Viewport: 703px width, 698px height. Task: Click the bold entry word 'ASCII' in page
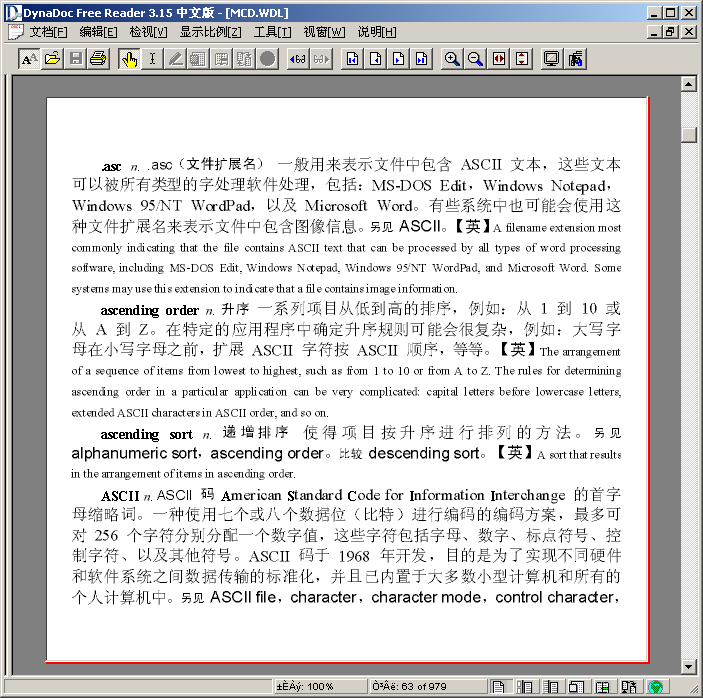120,496
